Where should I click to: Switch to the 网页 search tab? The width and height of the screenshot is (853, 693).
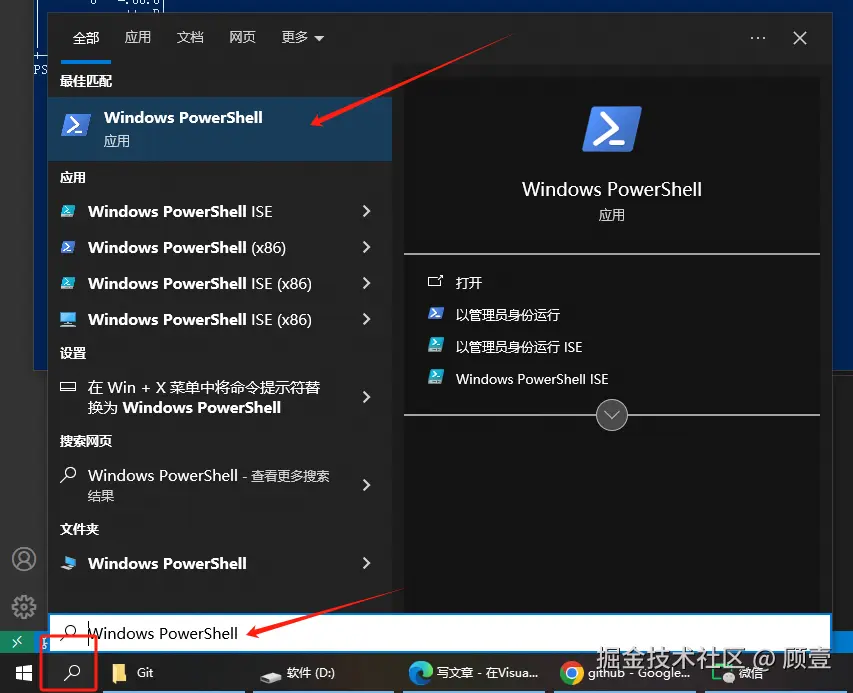tap(242, 37)
